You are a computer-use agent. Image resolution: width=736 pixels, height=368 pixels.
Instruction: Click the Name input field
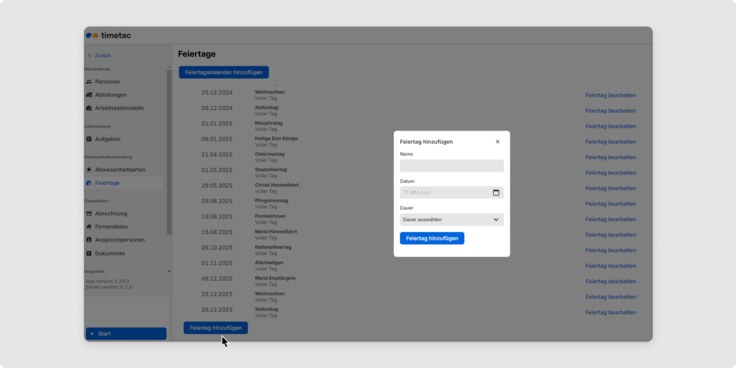[452, 166]
